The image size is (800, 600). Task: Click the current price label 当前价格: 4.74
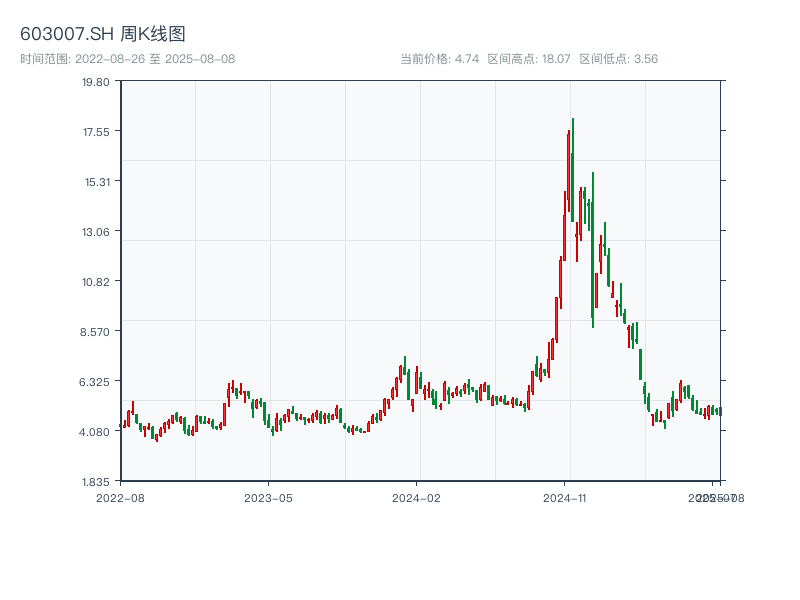439,59
